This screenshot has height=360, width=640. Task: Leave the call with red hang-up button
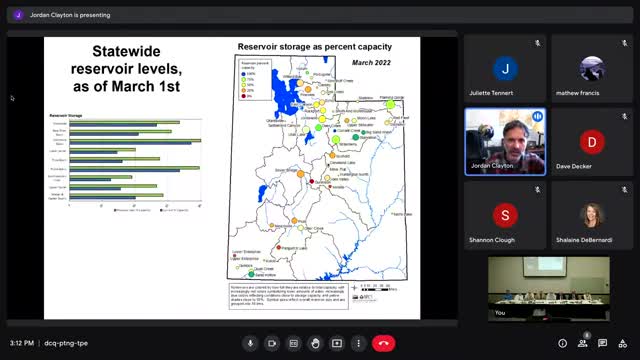383,343
